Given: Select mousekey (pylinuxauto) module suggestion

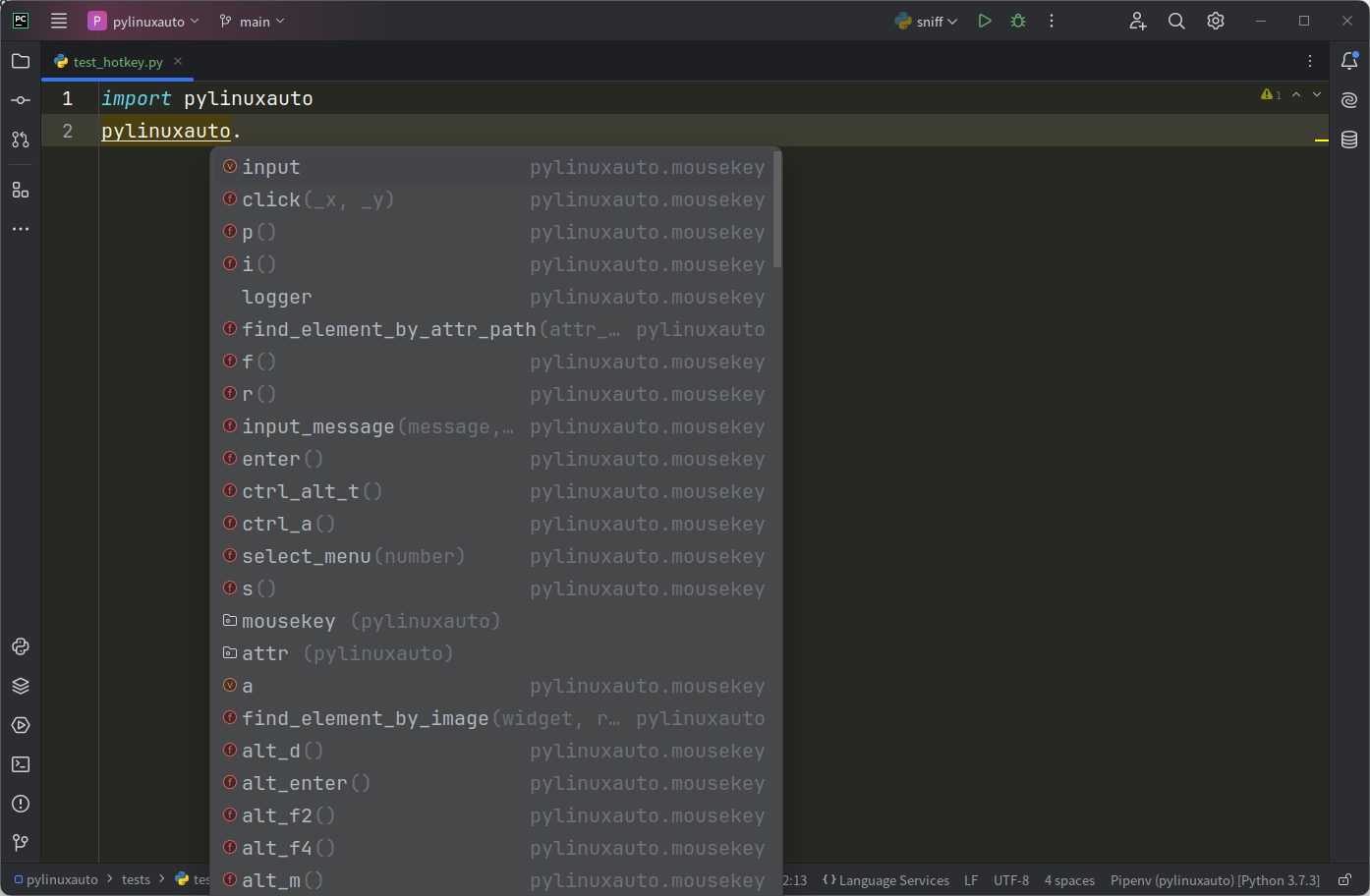Looking at the screenshot, I should click(493, 621).
